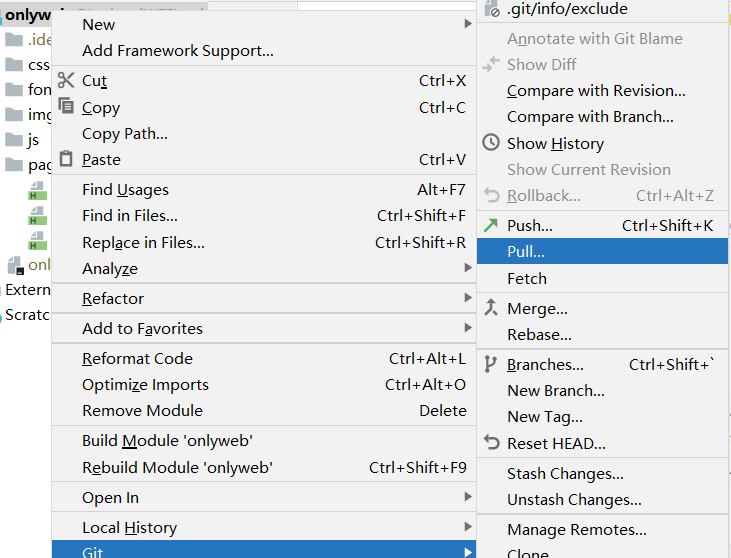This screenshot has height=558, width=731.
Task: Click the Merge icon in Git submenu
Action: [490, 308]
